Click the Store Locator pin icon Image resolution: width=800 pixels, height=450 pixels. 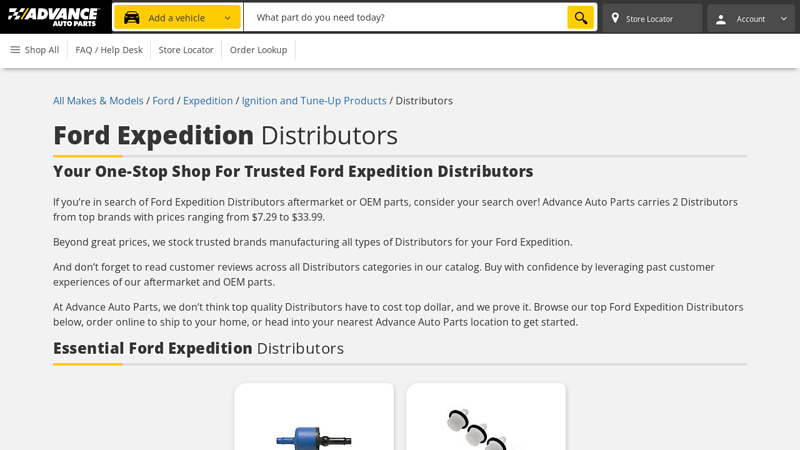click(x=615, y=18)
